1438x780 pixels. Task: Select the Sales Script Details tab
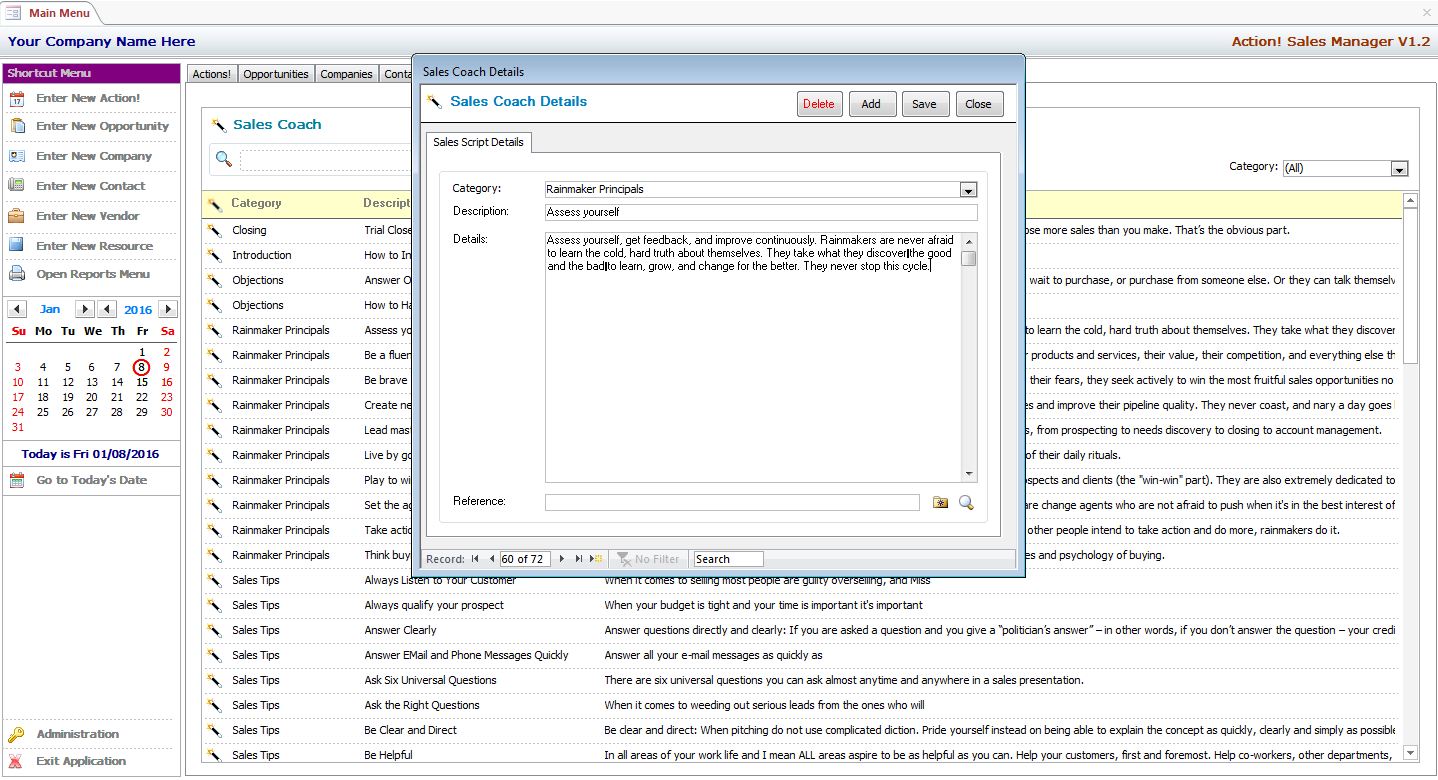[x=478, y=142]
